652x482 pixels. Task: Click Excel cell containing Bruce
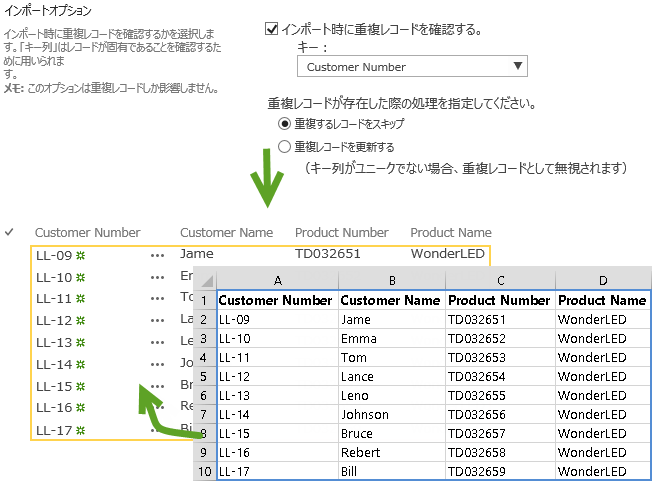pos(392,434)
